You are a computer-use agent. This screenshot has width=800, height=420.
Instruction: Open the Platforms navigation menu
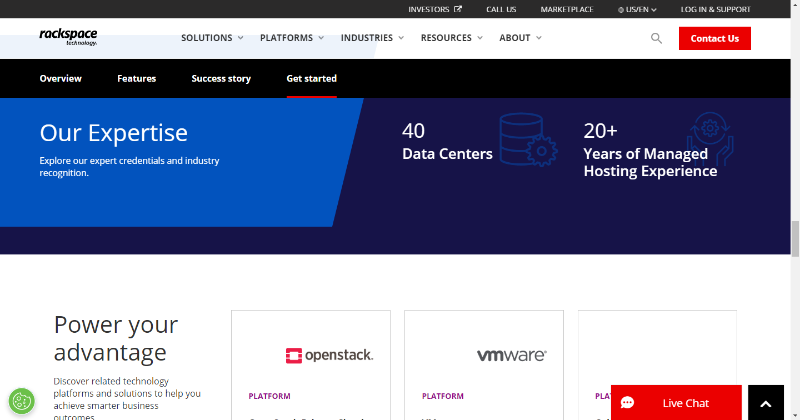pyautogui.click(x=292, y=38)
